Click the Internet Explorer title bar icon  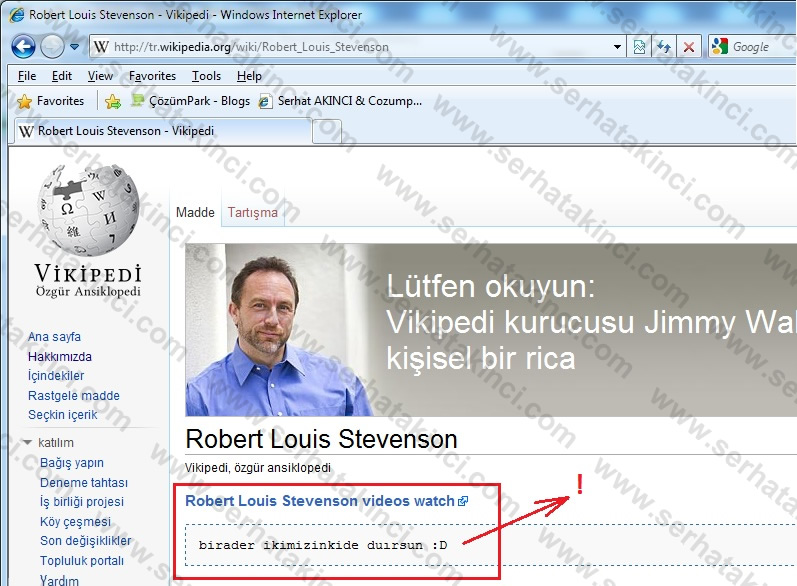coord(16,14)
